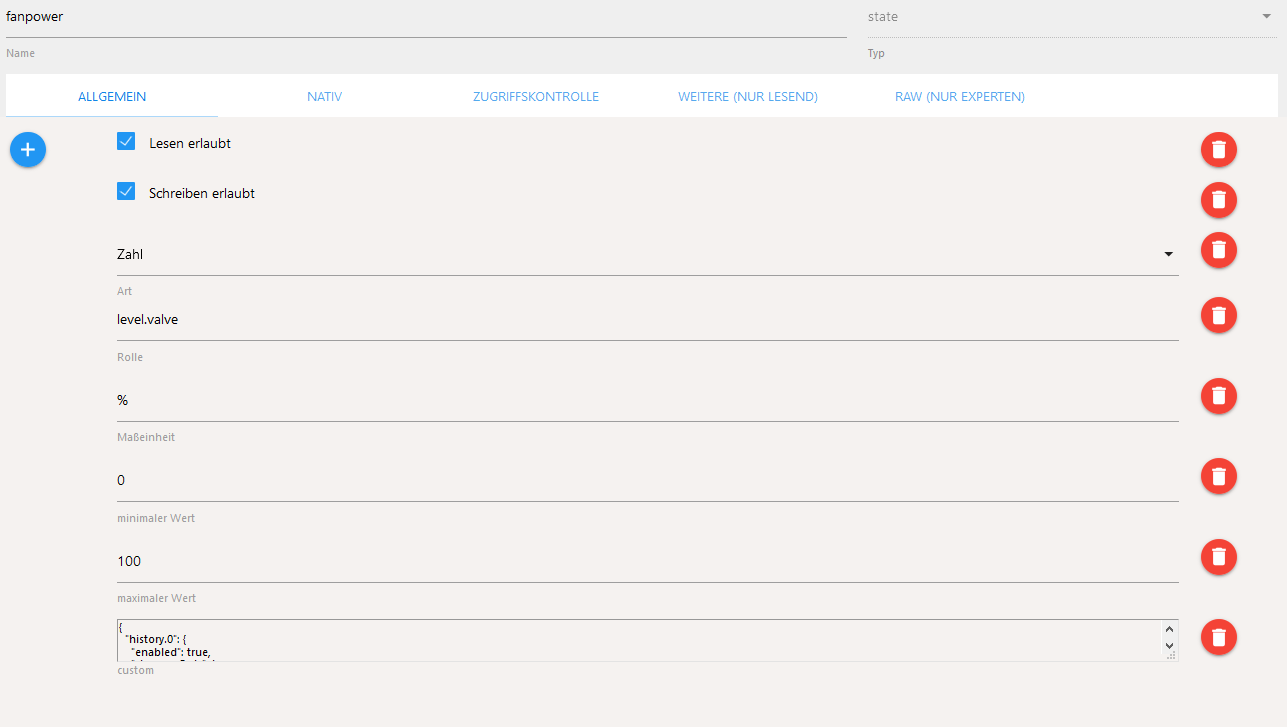
Task: Toggle the 'Schreiben erlaubt' checkbox
Action: (126, 191)
